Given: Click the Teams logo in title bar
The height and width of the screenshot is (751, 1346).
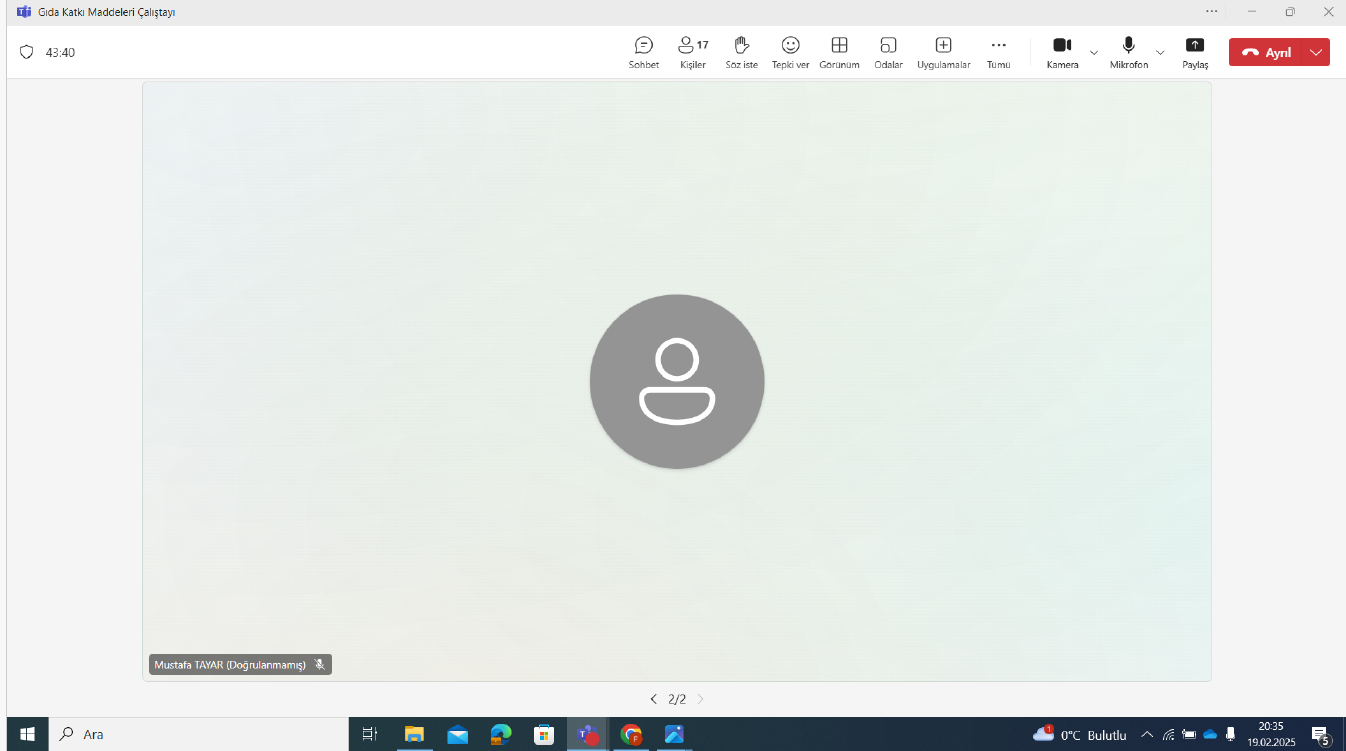Looking at the screenshot, I should (24, 11).
